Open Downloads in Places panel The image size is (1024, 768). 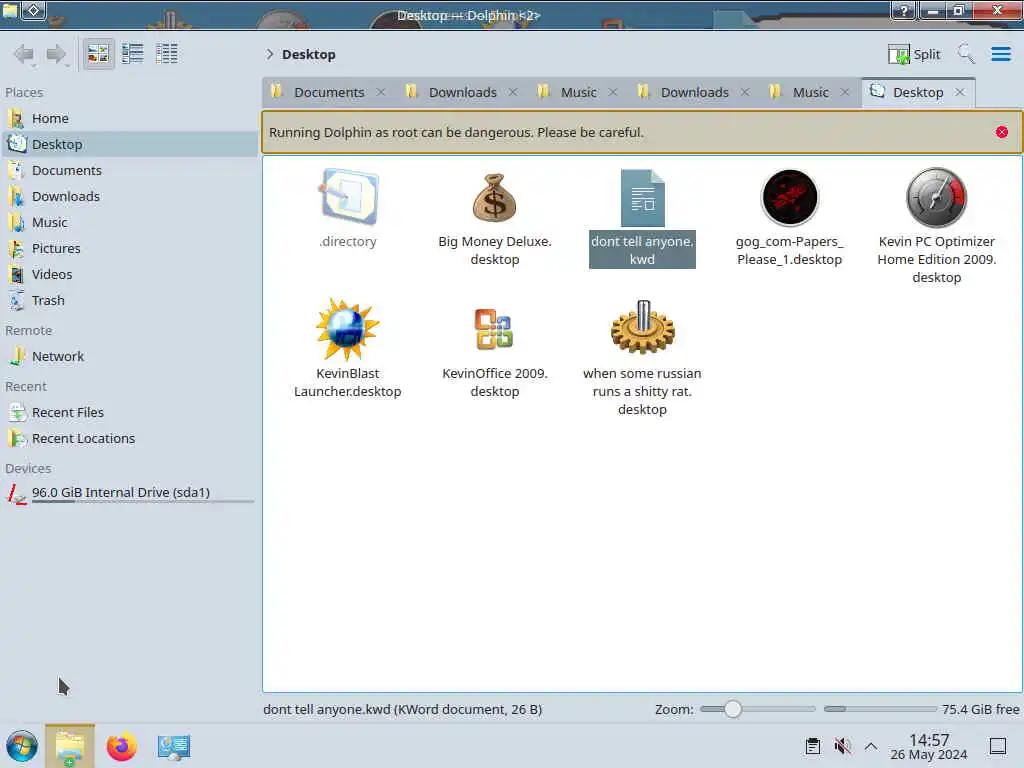coord(129,197)
